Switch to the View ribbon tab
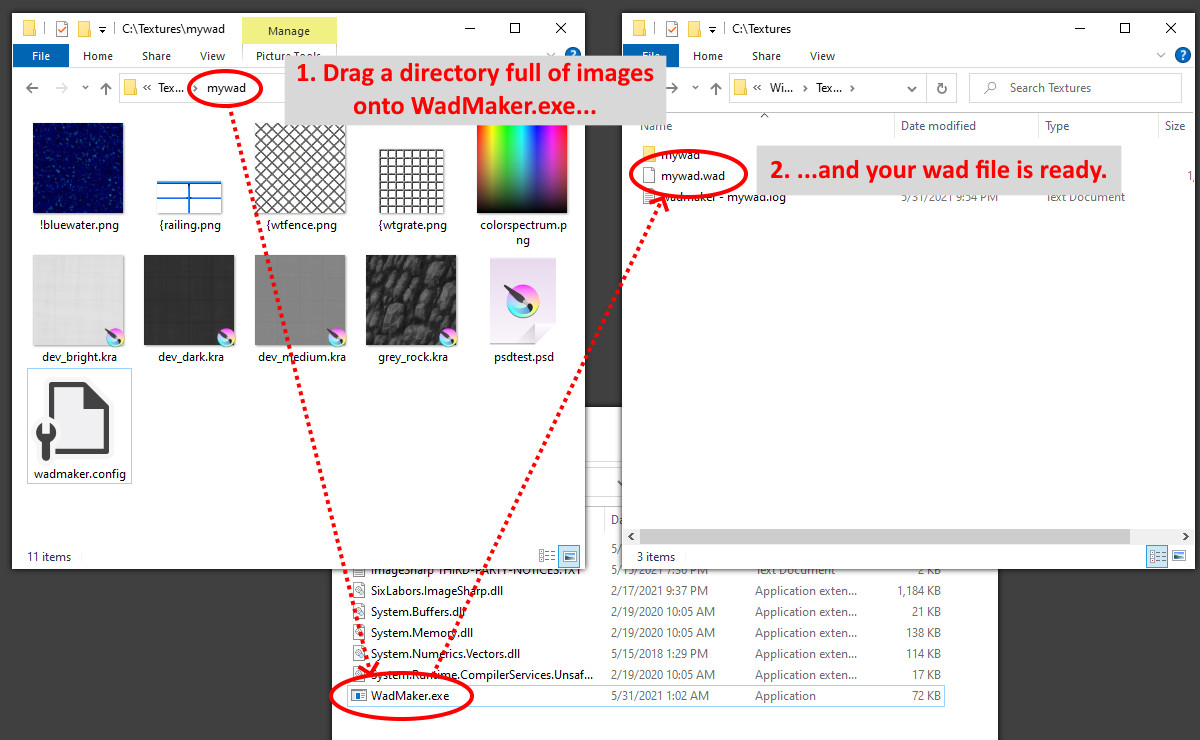 tap(211, 56)
